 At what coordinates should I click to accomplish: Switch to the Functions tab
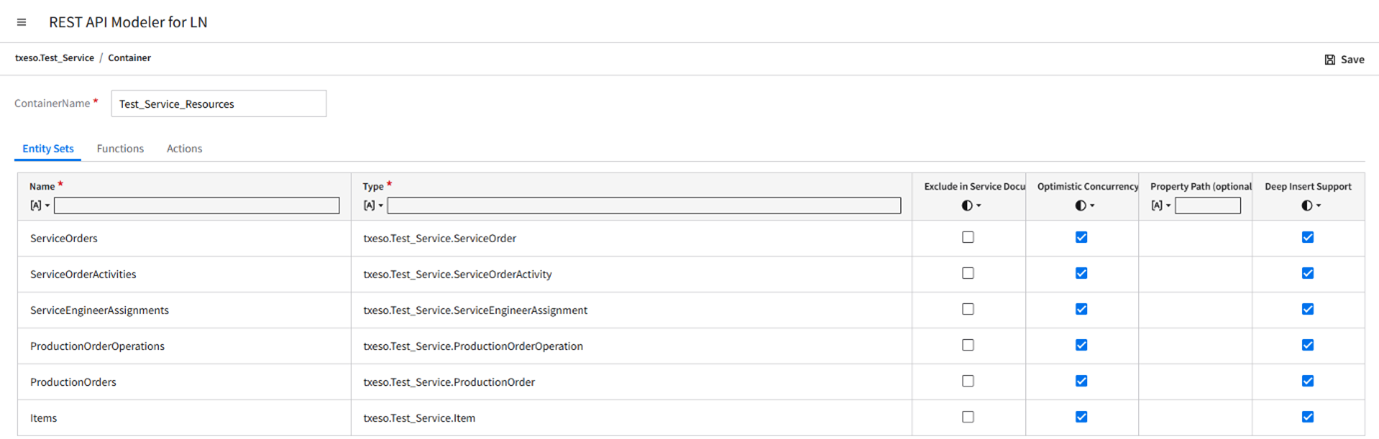coord(120,149)
